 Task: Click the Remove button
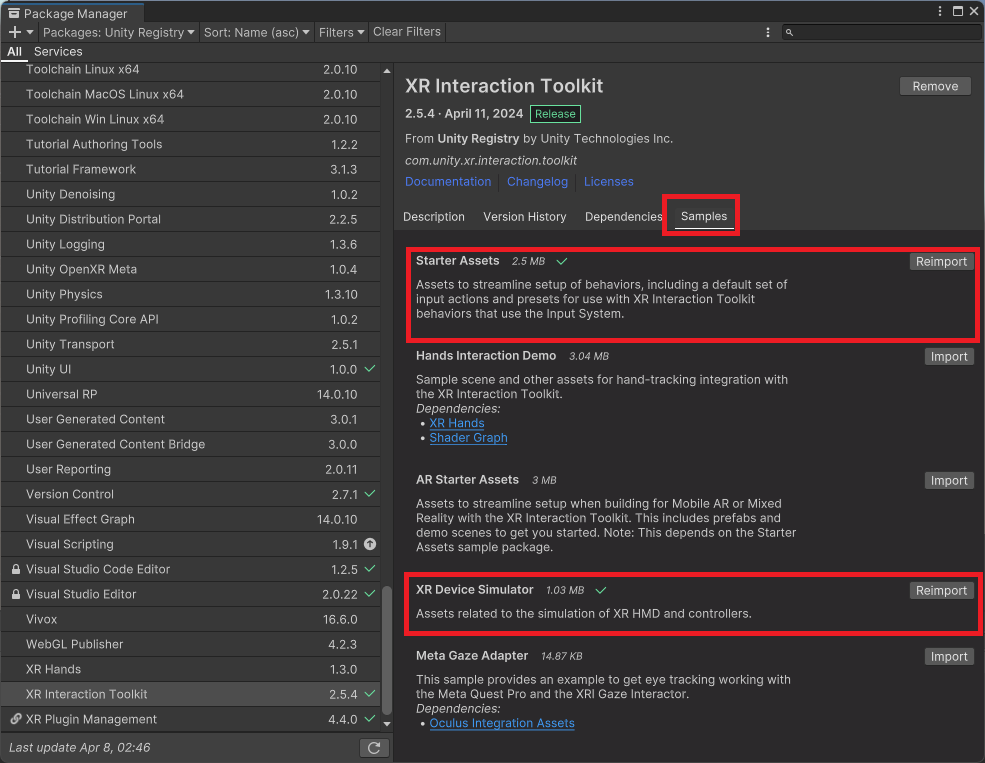935,87
